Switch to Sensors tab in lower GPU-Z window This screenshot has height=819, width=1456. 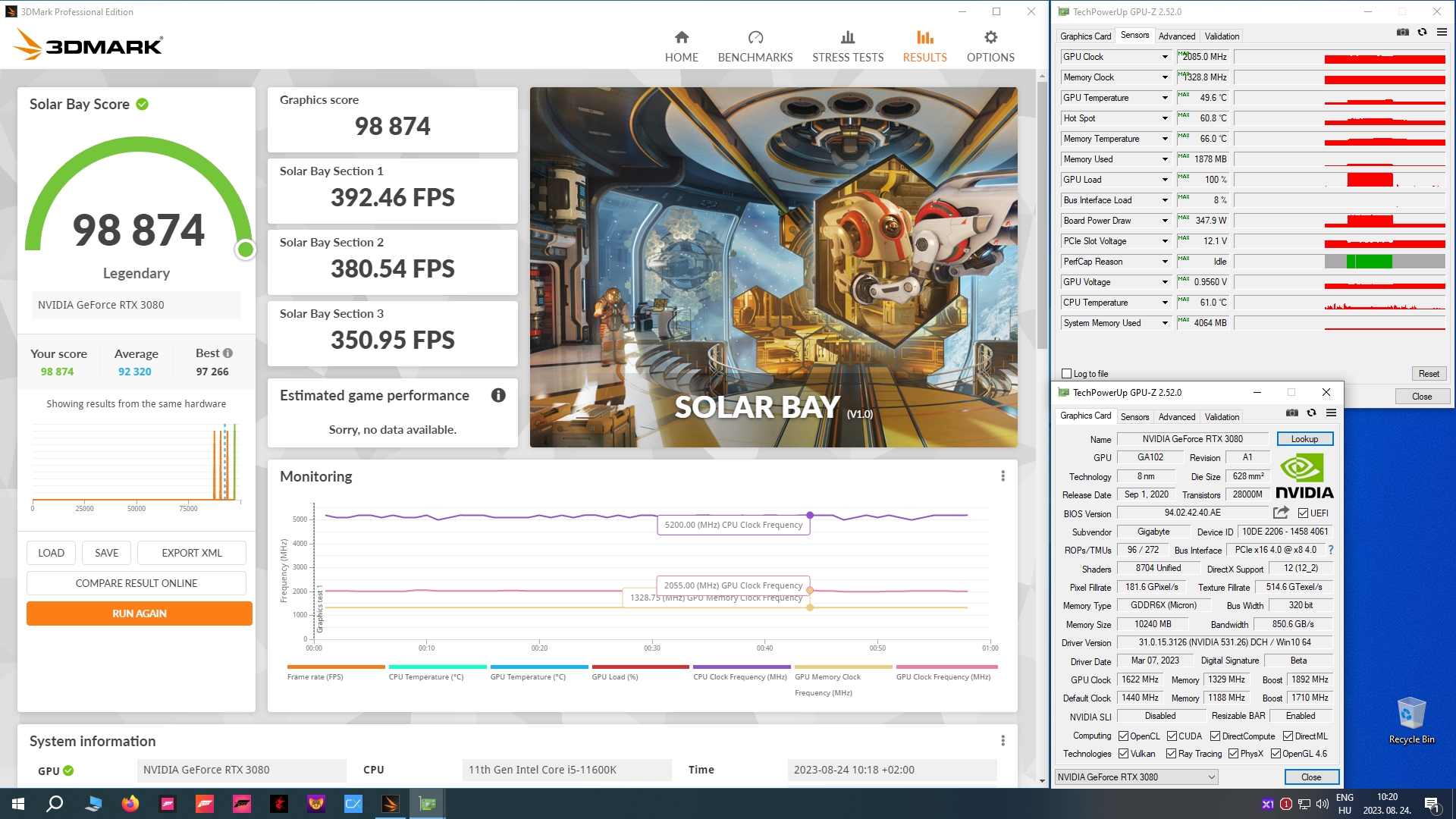pos(1134,417)
